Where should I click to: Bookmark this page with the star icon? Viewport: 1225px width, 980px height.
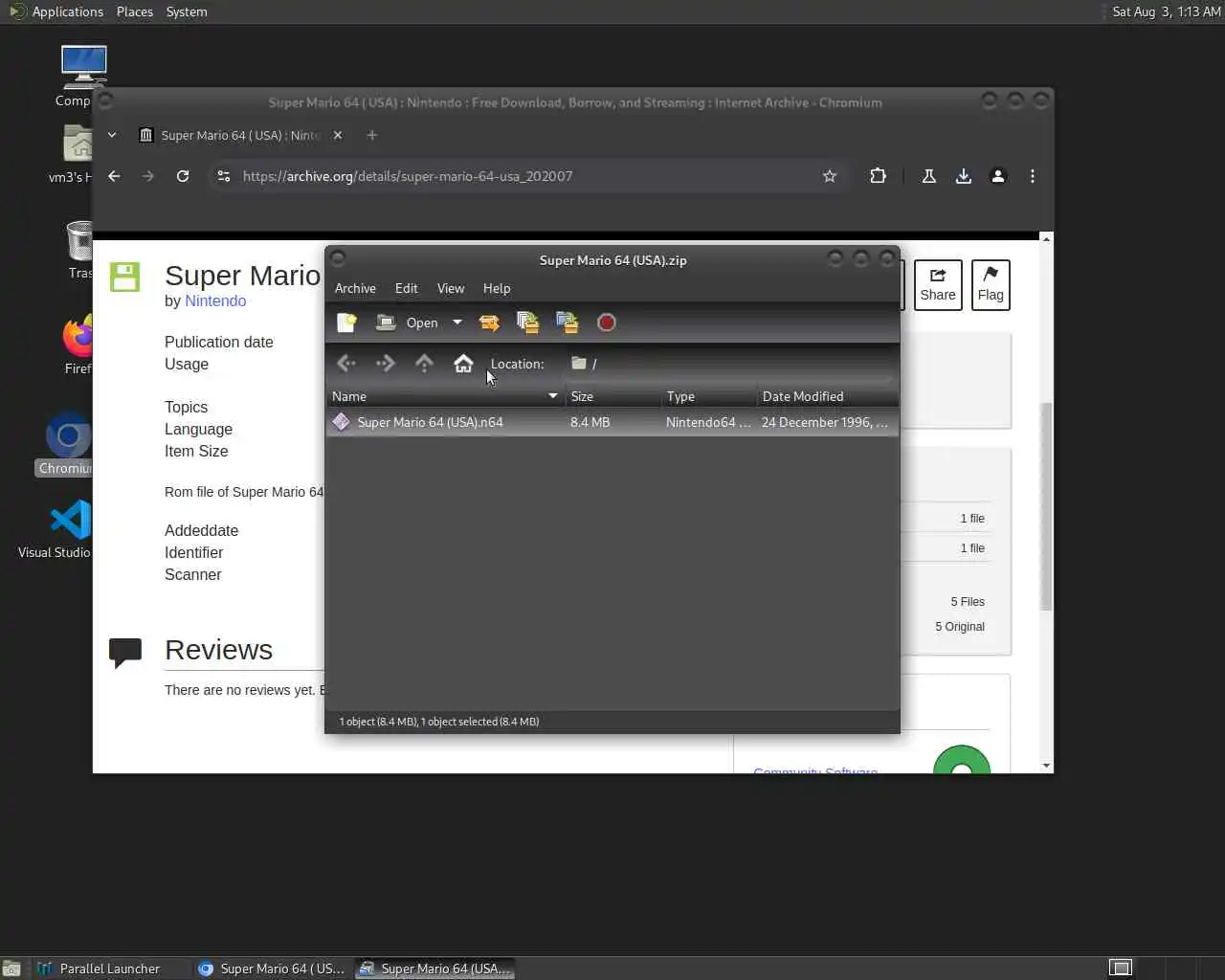[830, 176]
